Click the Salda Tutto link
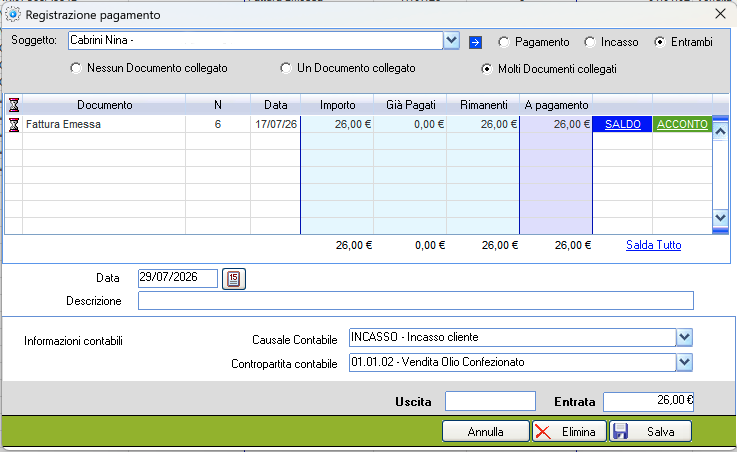 click(653, 245)
